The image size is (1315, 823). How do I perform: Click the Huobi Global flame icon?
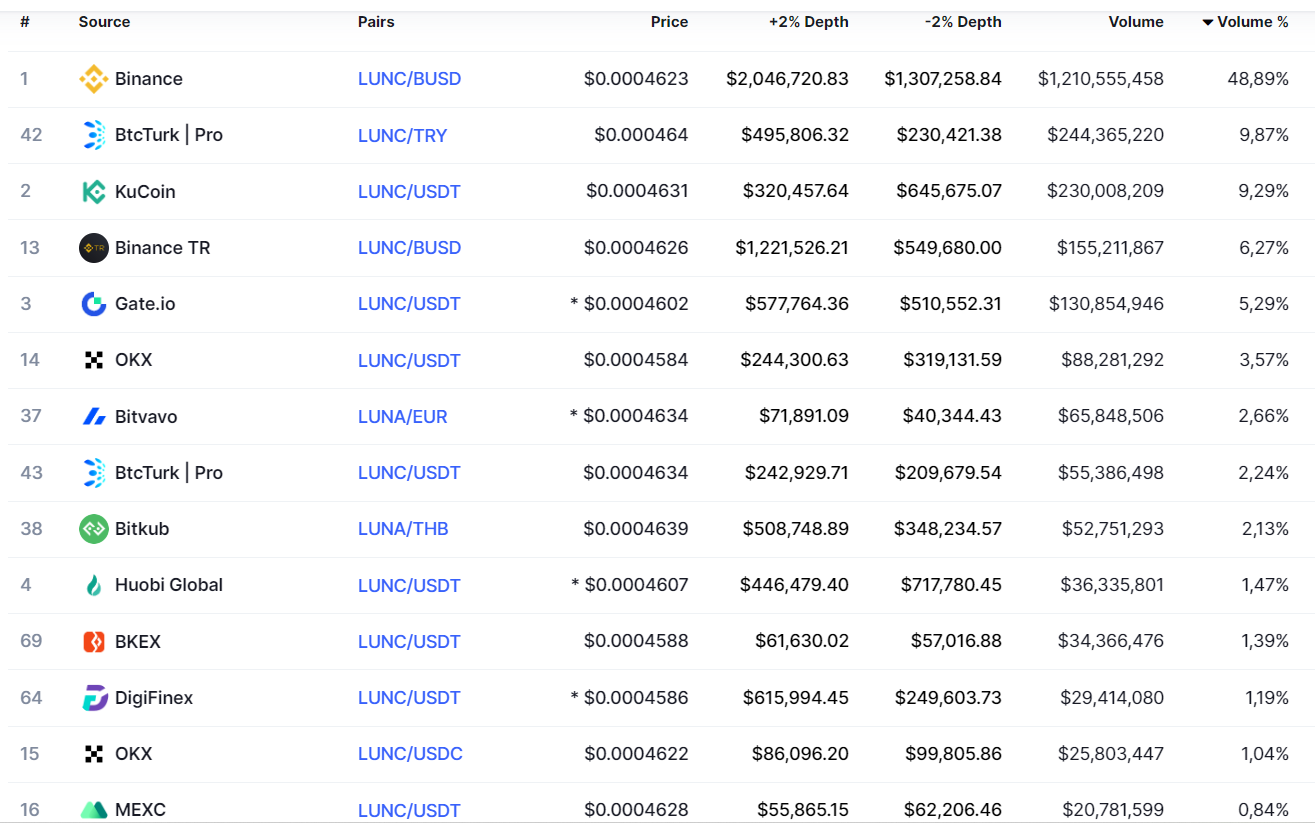pos(94,585)
